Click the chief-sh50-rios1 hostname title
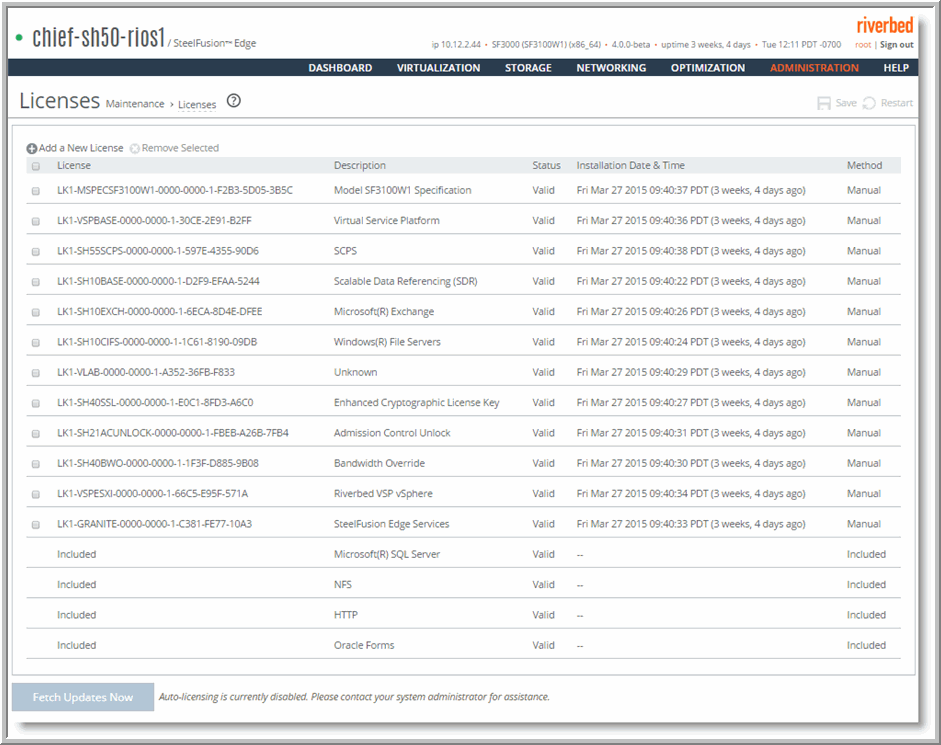The image size is (941, 745). point(98,38)
